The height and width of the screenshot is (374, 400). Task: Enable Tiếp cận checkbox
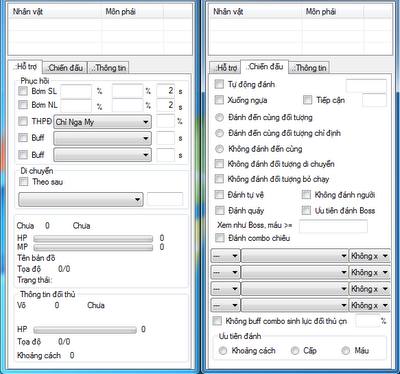tap(307, 100)
